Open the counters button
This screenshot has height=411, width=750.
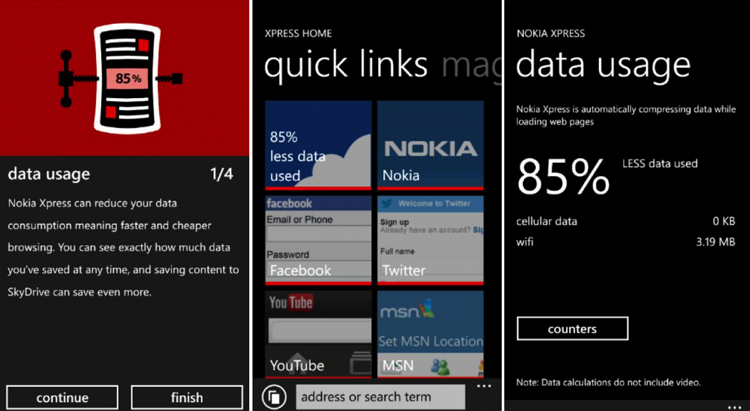[572, 328]
